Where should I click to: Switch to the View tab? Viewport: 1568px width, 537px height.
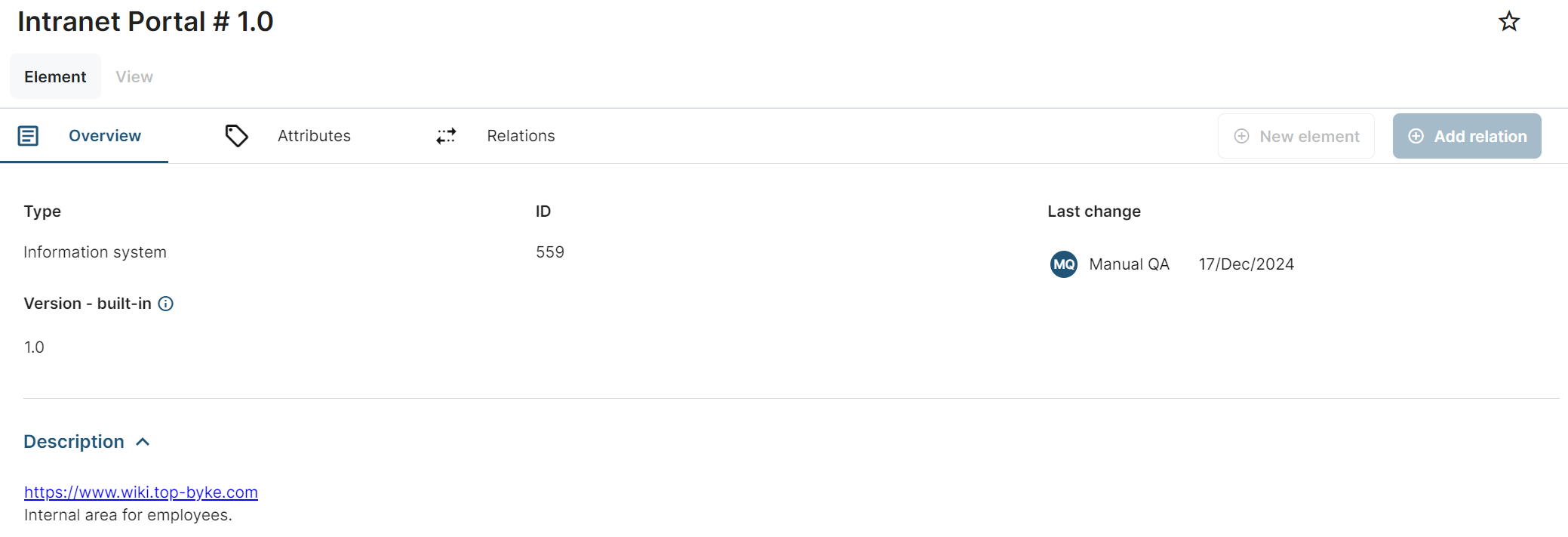click(x=134, y=76)
